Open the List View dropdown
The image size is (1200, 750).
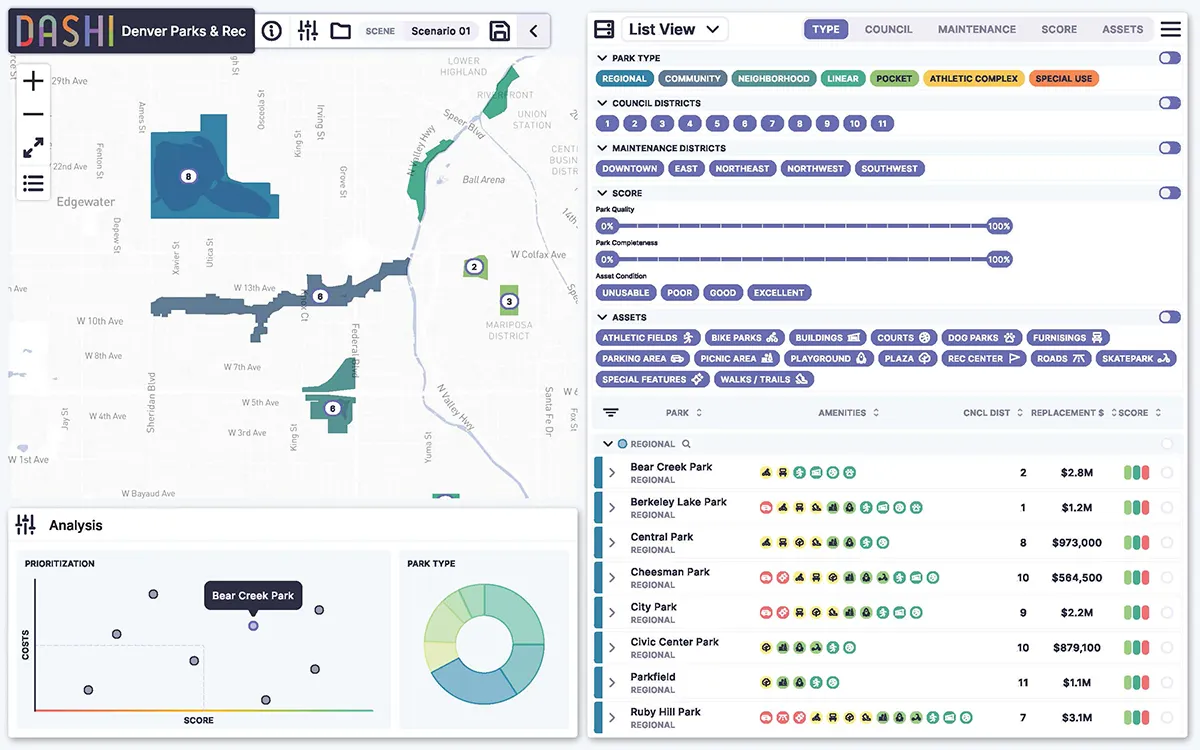(x=673, y=29)
